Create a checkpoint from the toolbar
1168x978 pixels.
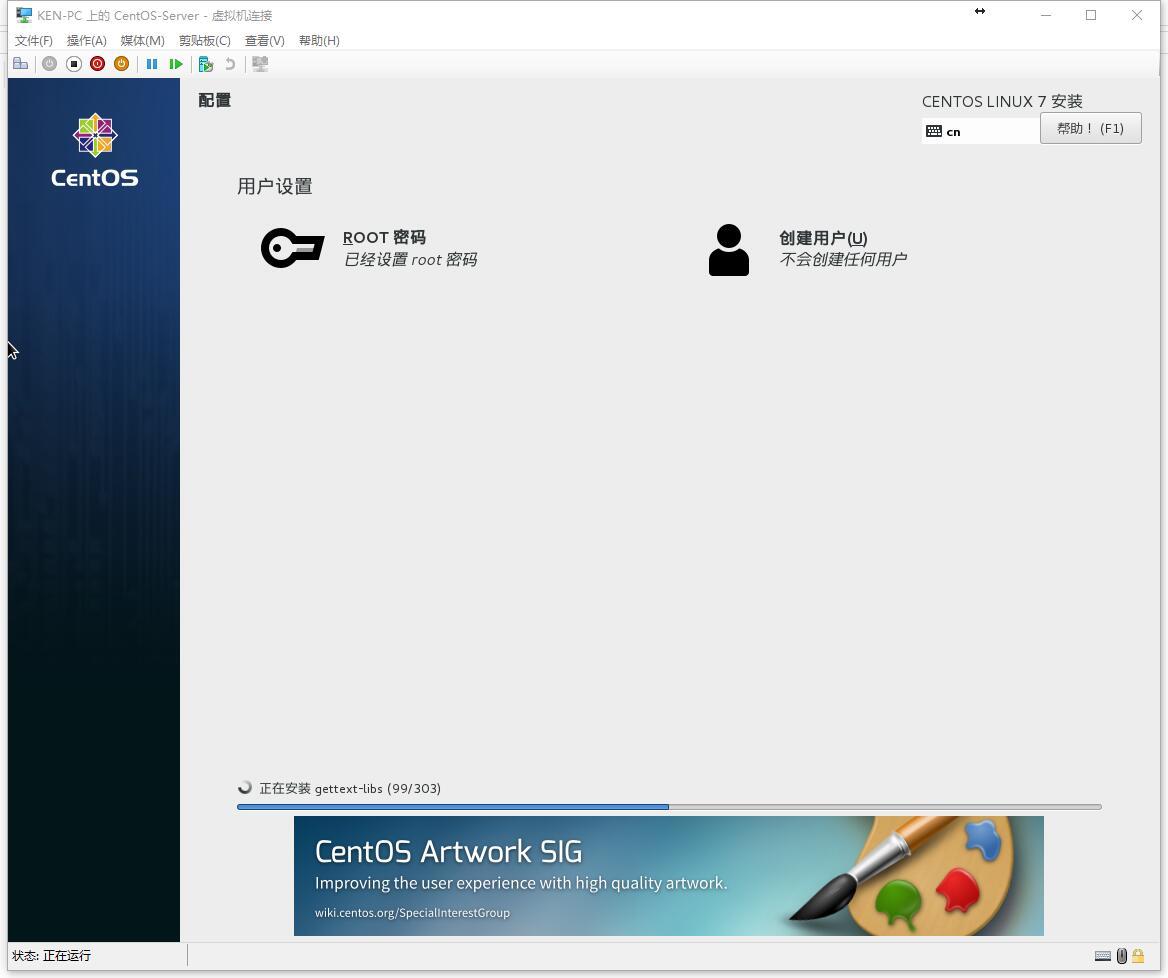(x=206, y=64)
